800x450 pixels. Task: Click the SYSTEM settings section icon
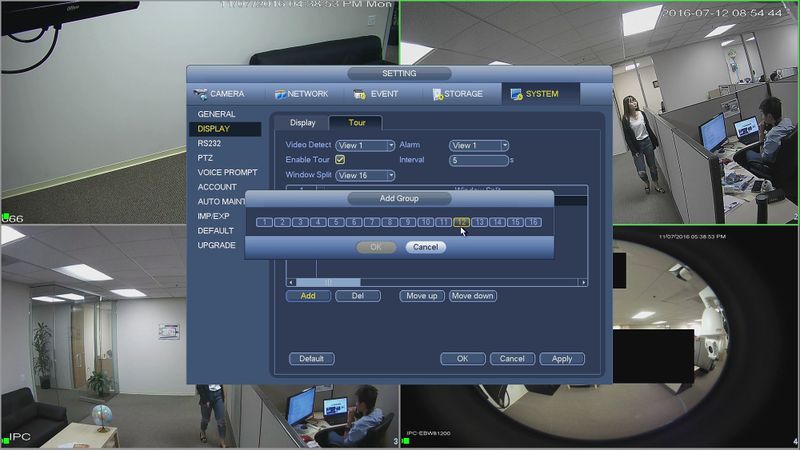click(x=516, y=95)
